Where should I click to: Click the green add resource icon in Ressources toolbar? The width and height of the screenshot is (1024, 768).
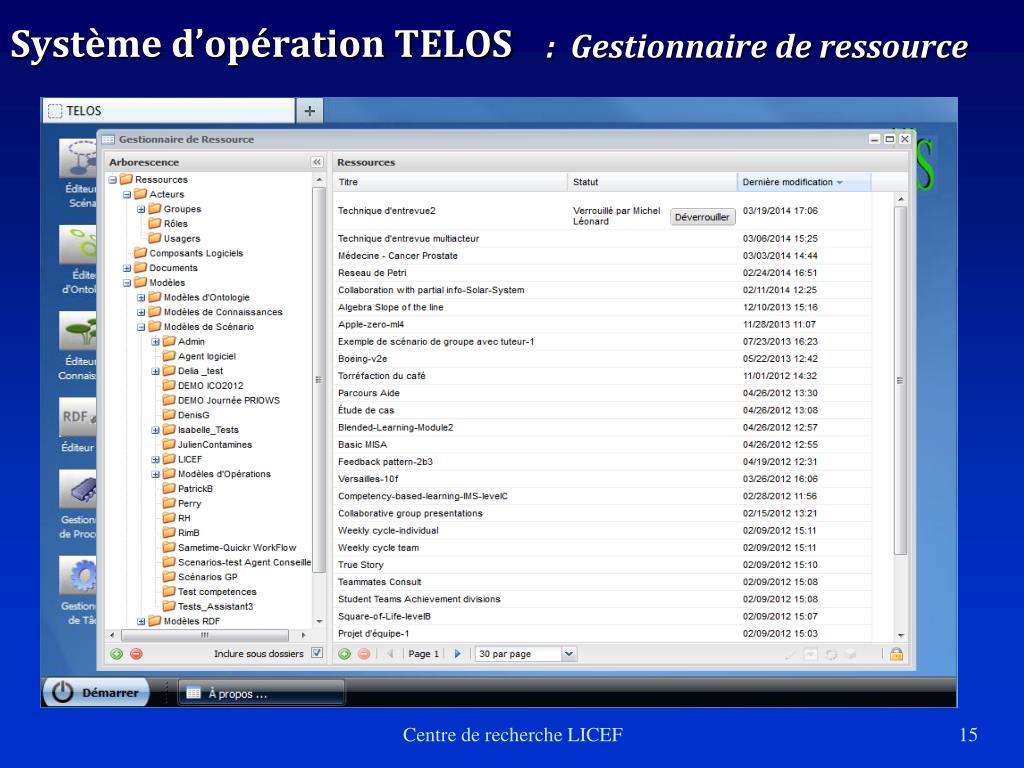pyautogui.click(x=344, y=654)
